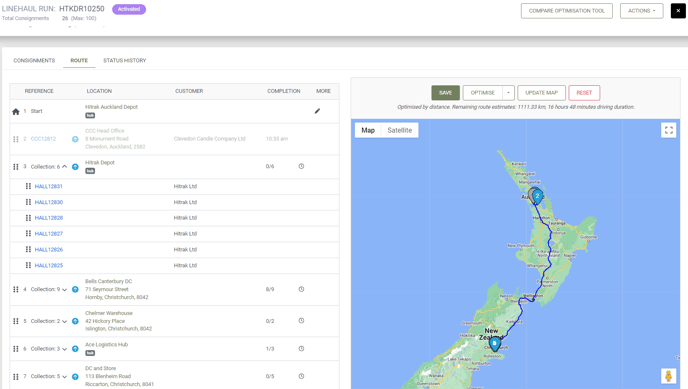
Task: Click drag handle beside HALL12828
Action: tap(28, 218)
